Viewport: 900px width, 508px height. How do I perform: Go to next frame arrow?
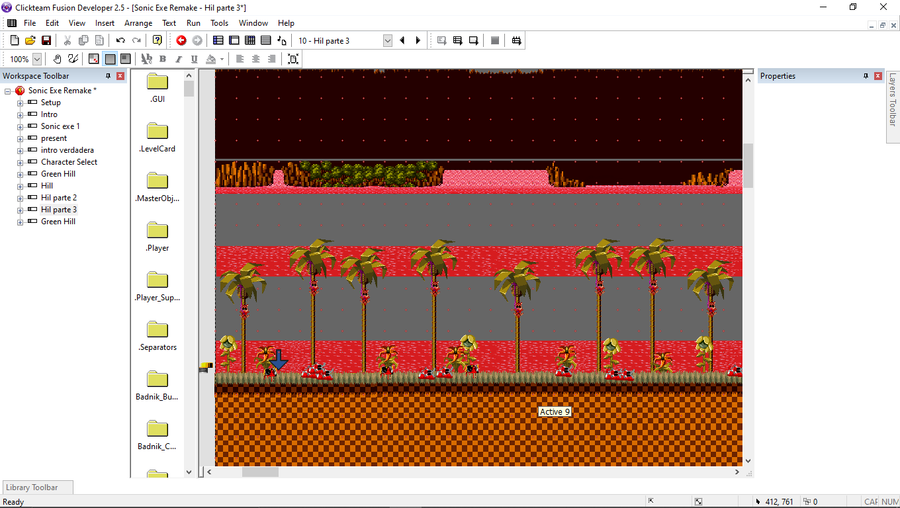[x=418, y=40]
